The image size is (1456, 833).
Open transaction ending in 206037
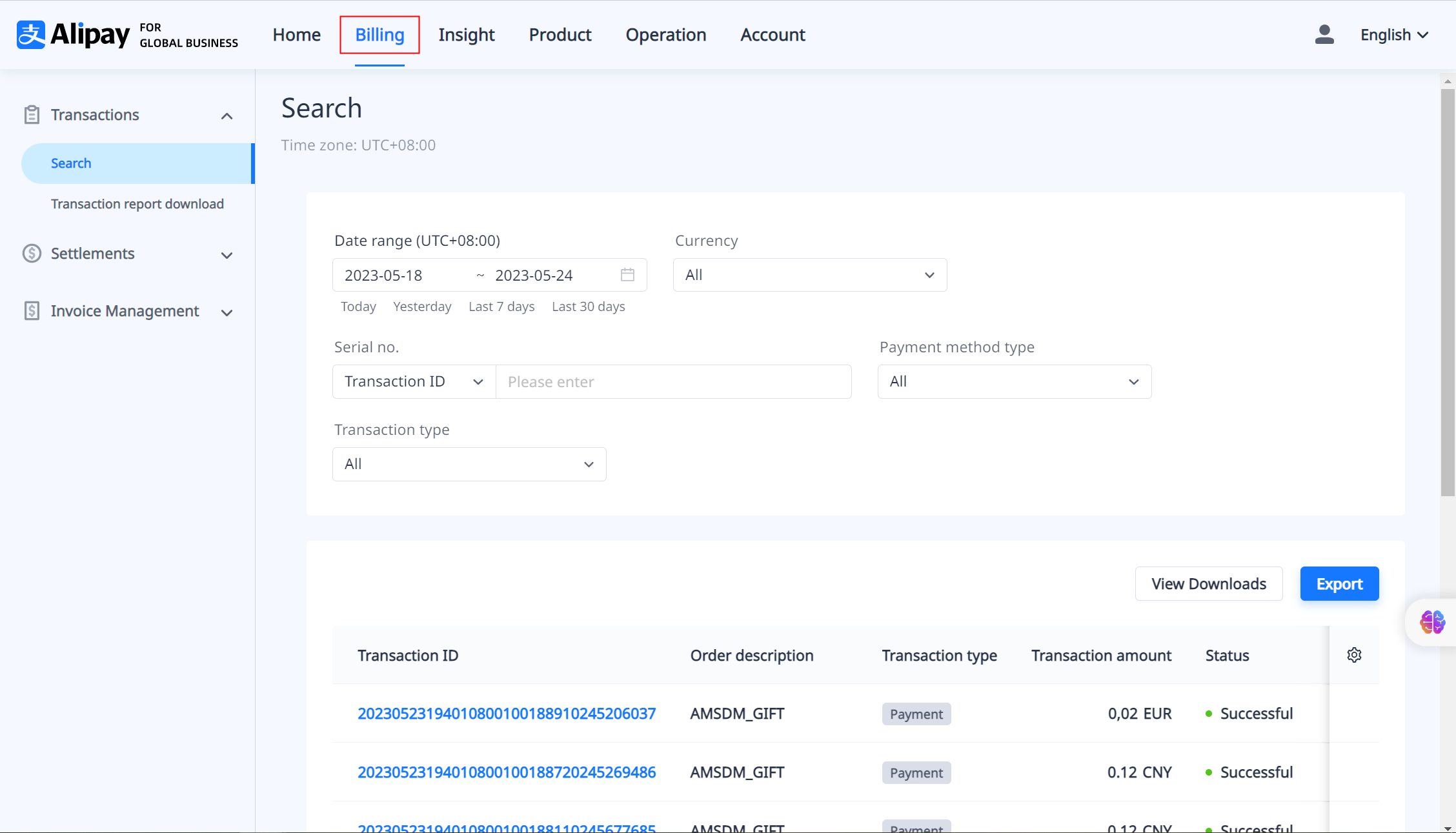pyautogui.click(x=507, y=714)
